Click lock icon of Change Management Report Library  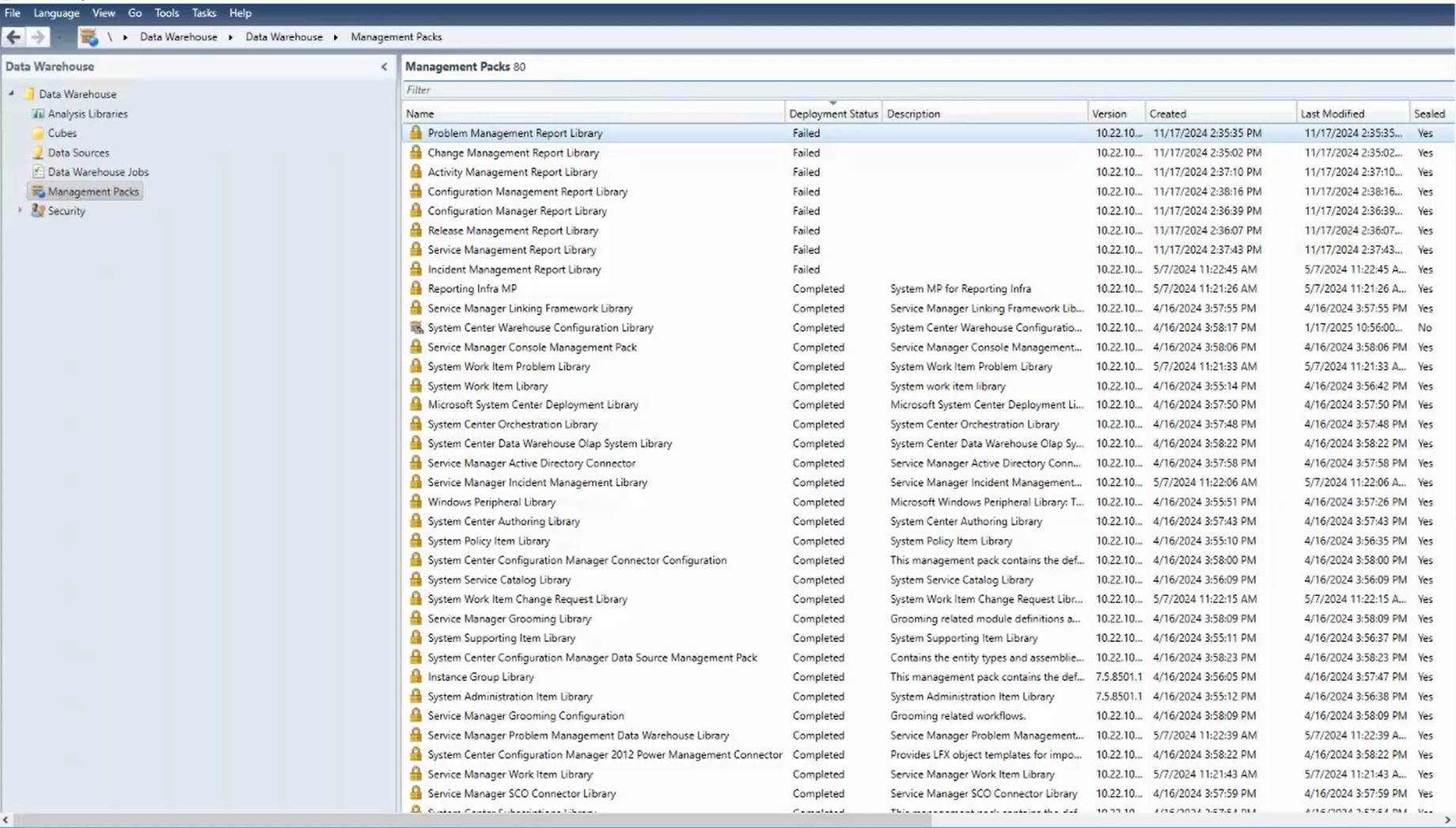click(415, 152)
